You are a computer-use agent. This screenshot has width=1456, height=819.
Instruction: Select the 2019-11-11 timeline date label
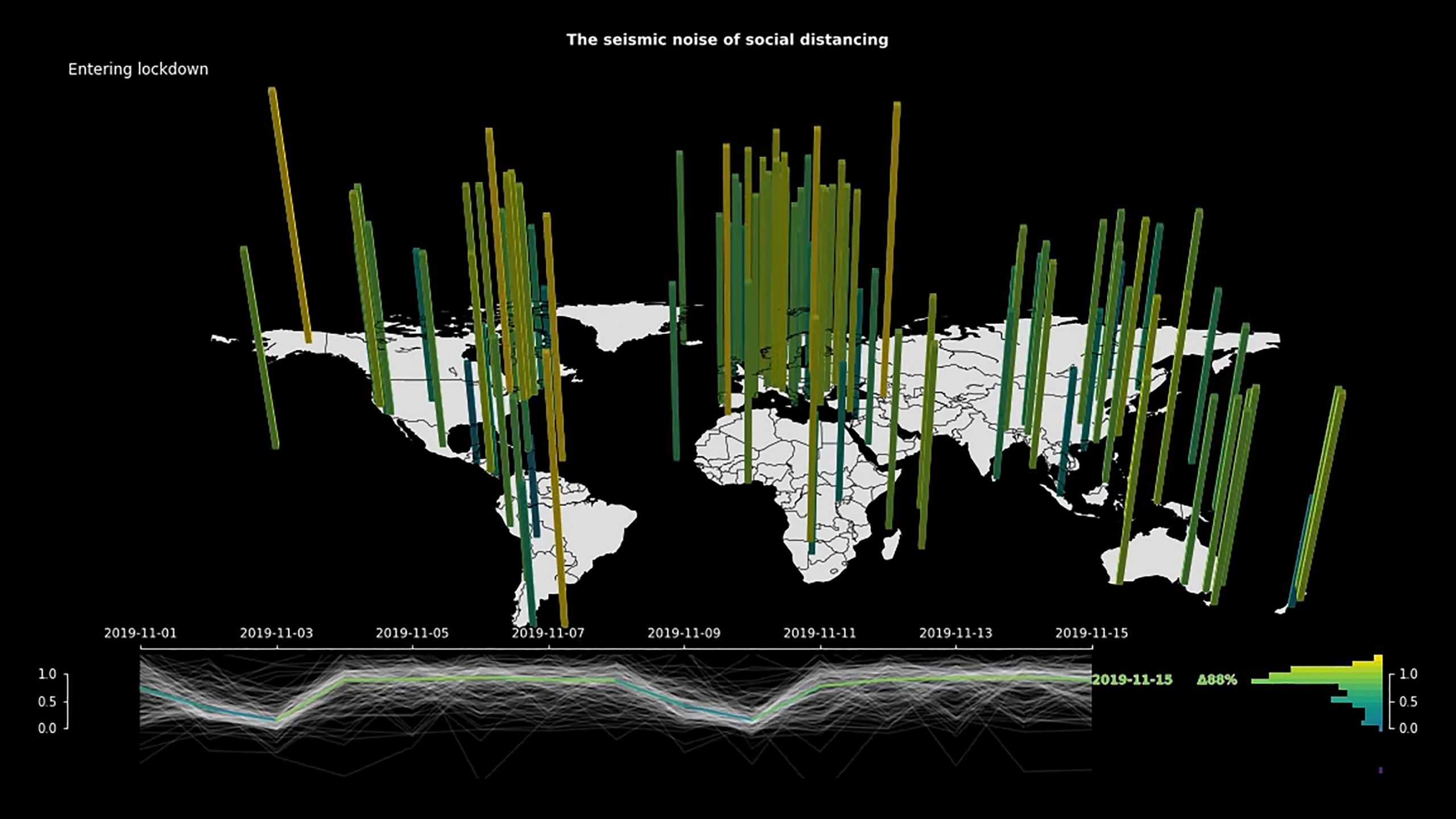pyautogui.click(x=820, y=633)
